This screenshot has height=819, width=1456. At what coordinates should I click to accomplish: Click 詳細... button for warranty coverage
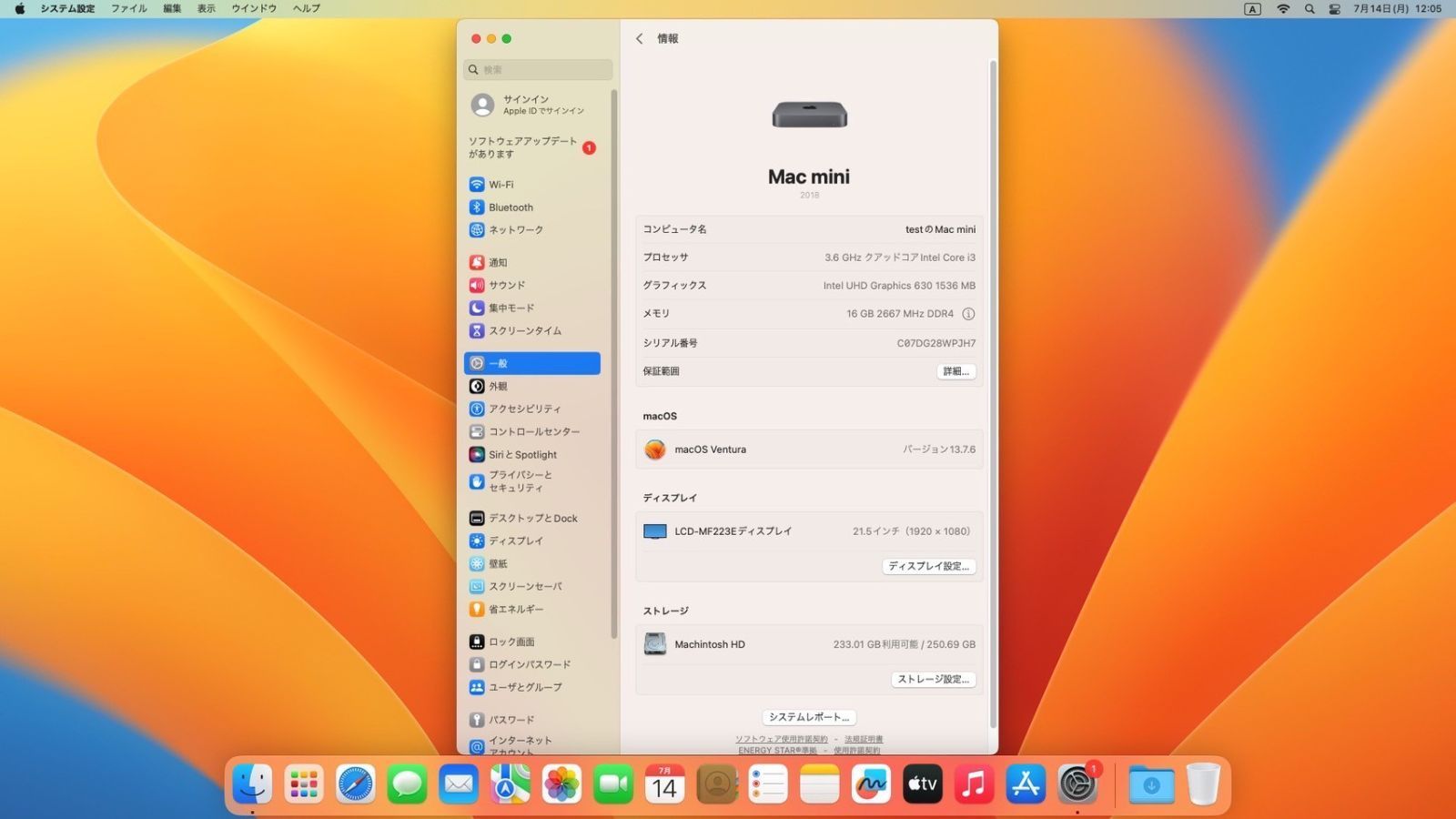click(956, 371)
